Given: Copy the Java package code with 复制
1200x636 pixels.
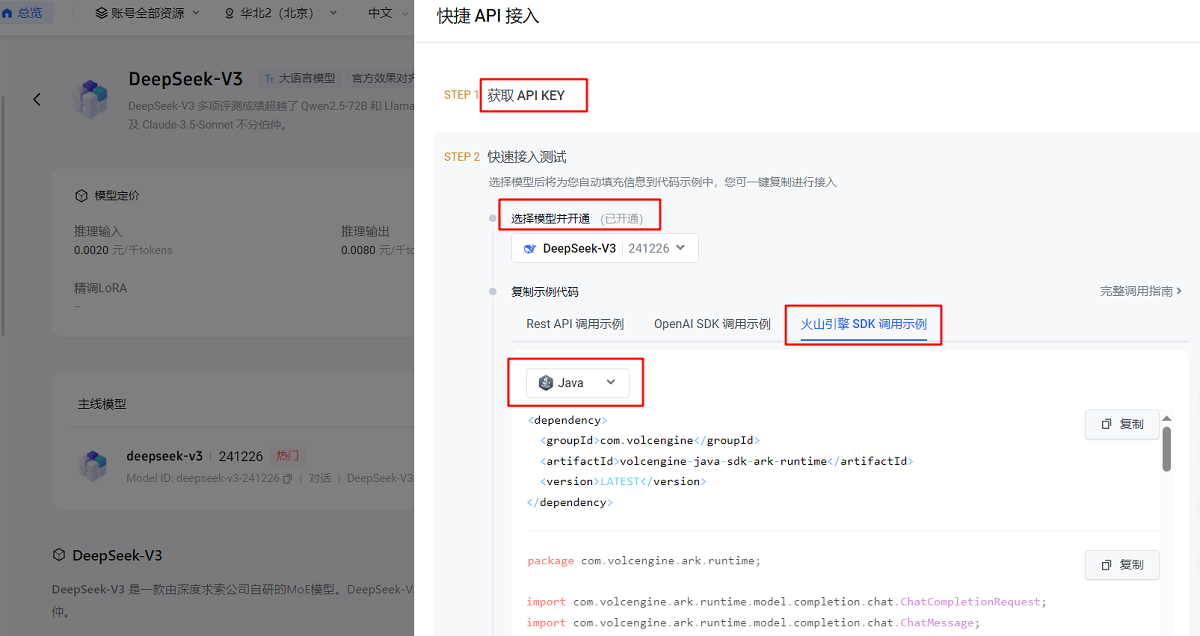Looking at the screenshot, I should point(1122,565).
